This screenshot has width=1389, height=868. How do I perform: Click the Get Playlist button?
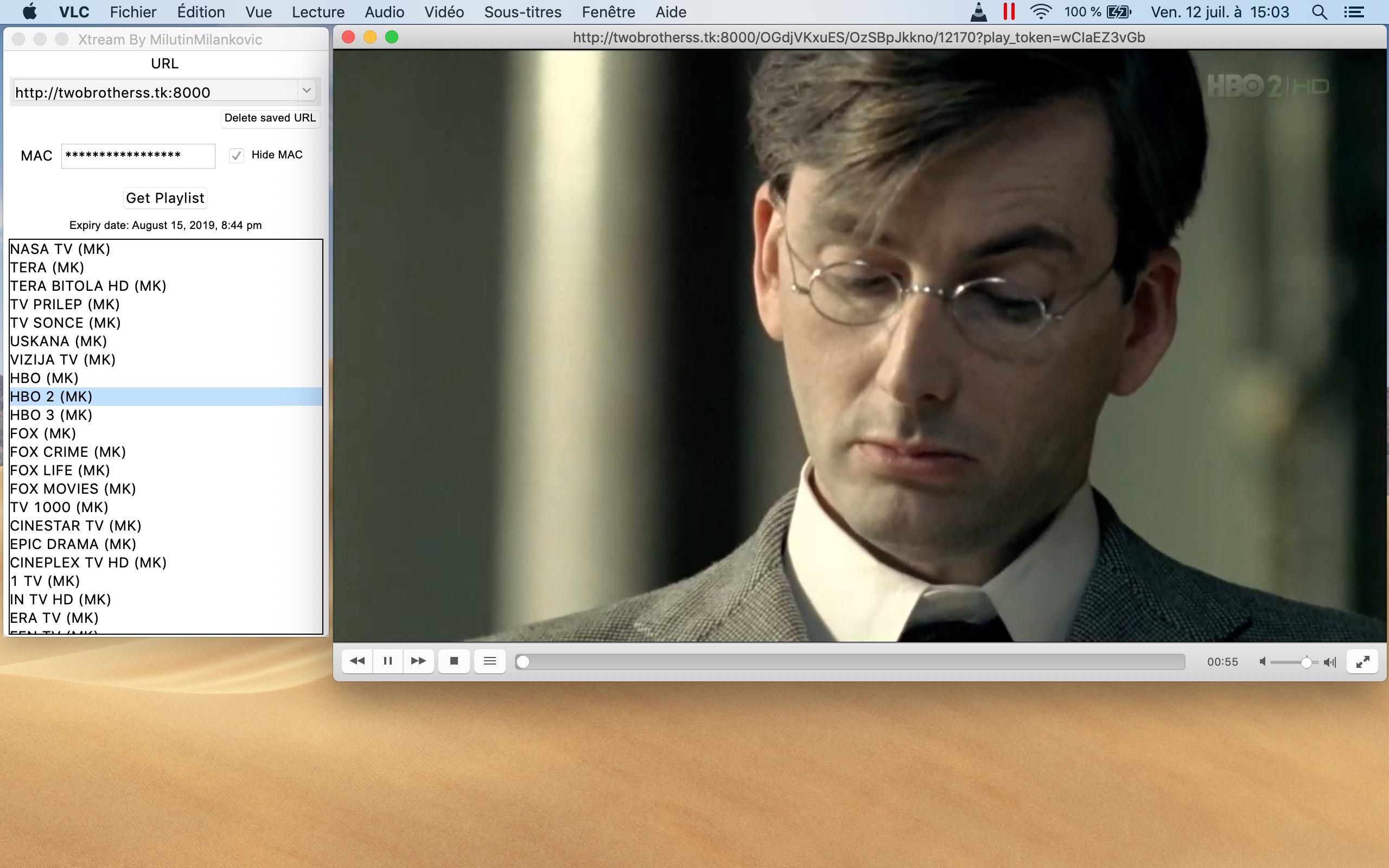click(x=165, y=198)
